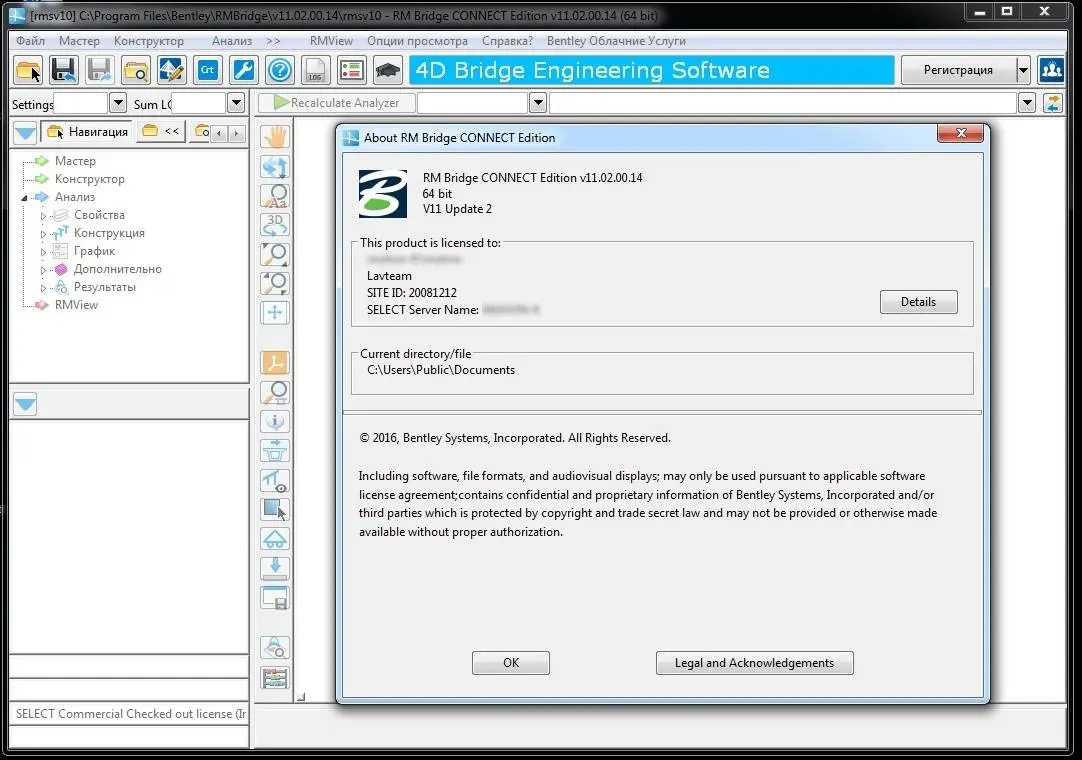Click the orange swap arrows icon at far right
The width and height of the screenshot is (1082, 760).
click(1052, 103)
